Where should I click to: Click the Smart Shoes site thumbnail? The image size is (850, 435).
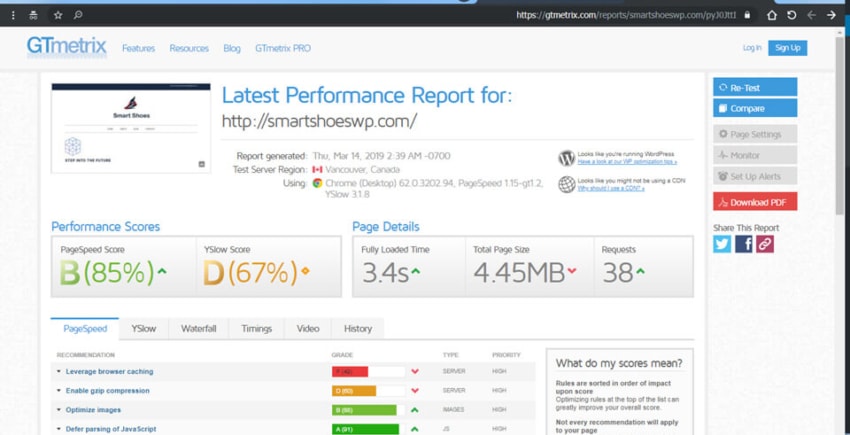pos(131,128)
